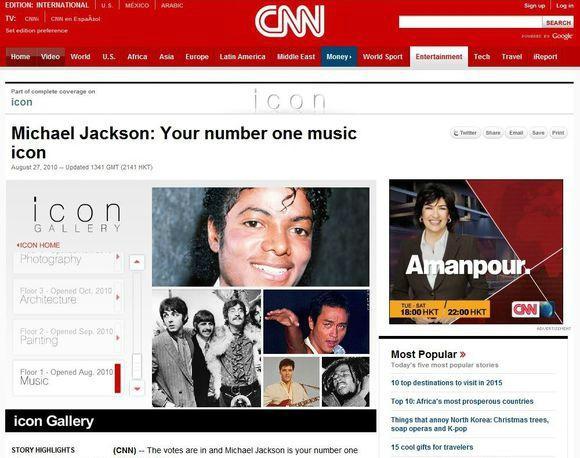This screenshot has width=580, height=458.
Task: Share the article via the Twitter button
Action: click(465, 133)
